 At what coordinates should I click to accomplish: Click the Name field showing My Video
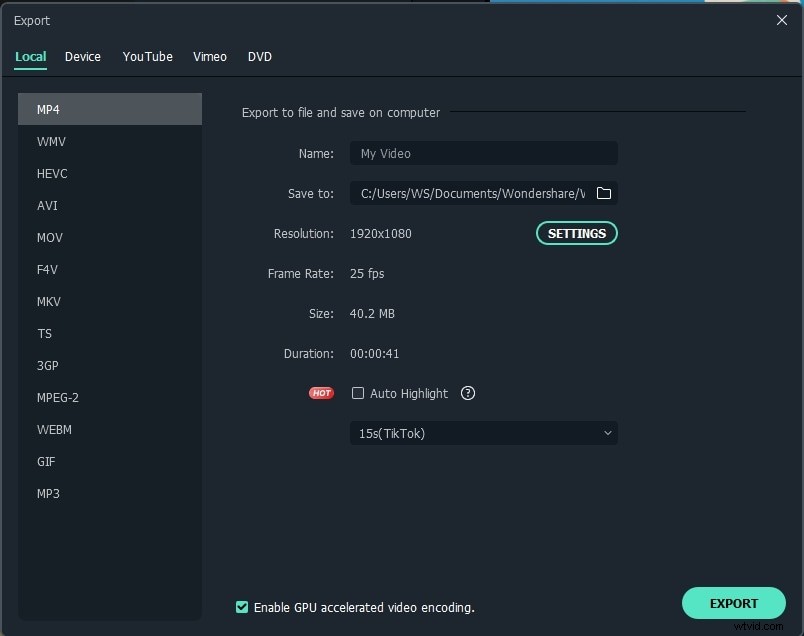(483, 153)
